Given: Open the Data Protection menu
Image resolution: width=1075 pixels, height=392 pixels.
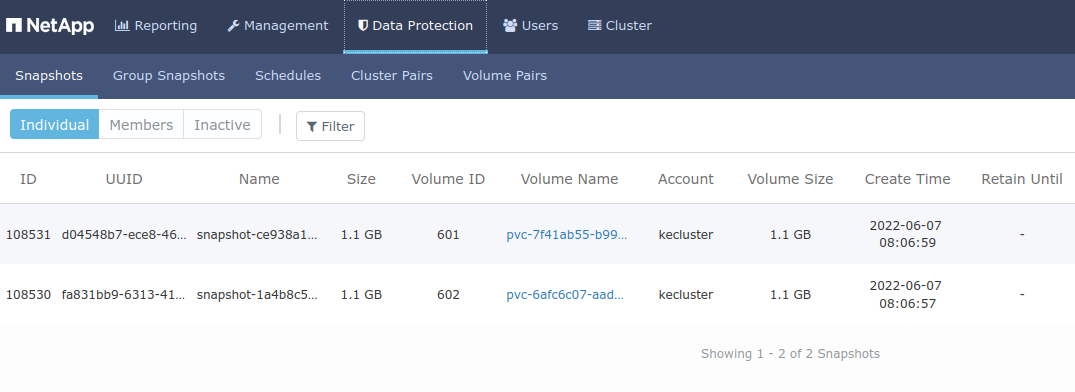Looking at the screenshot, I should pyautogui.click(x=415, y=25).
